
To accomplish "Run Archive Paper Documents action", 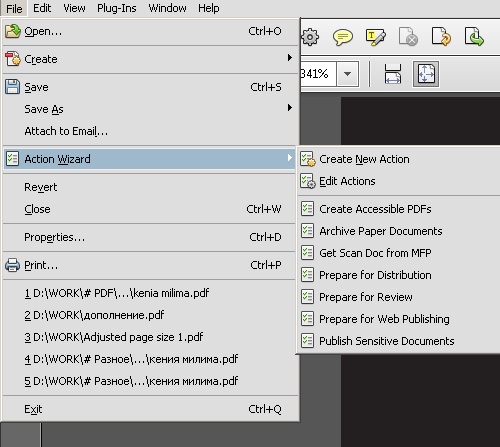I will click(x=399, y=231).
